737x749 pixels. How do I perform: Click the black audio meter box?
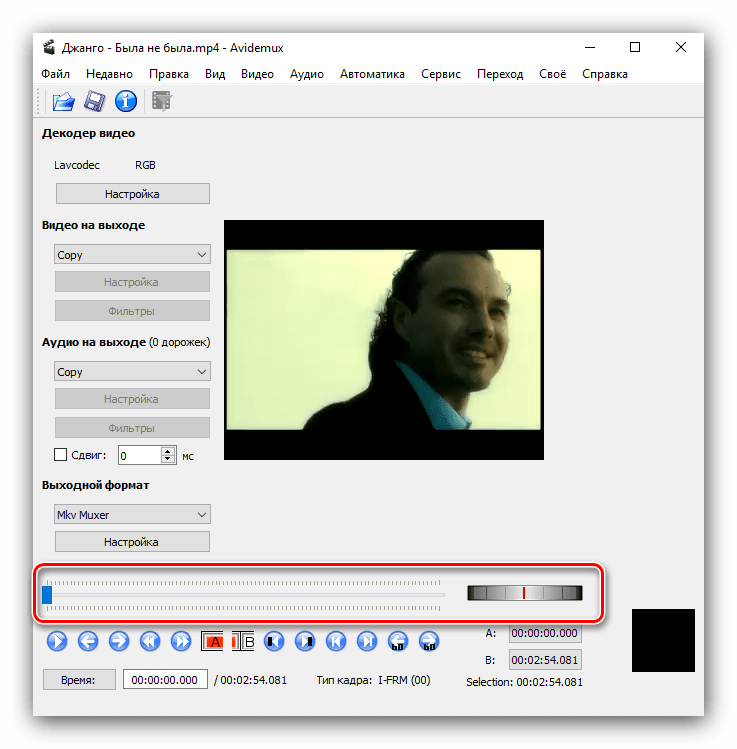663,640
